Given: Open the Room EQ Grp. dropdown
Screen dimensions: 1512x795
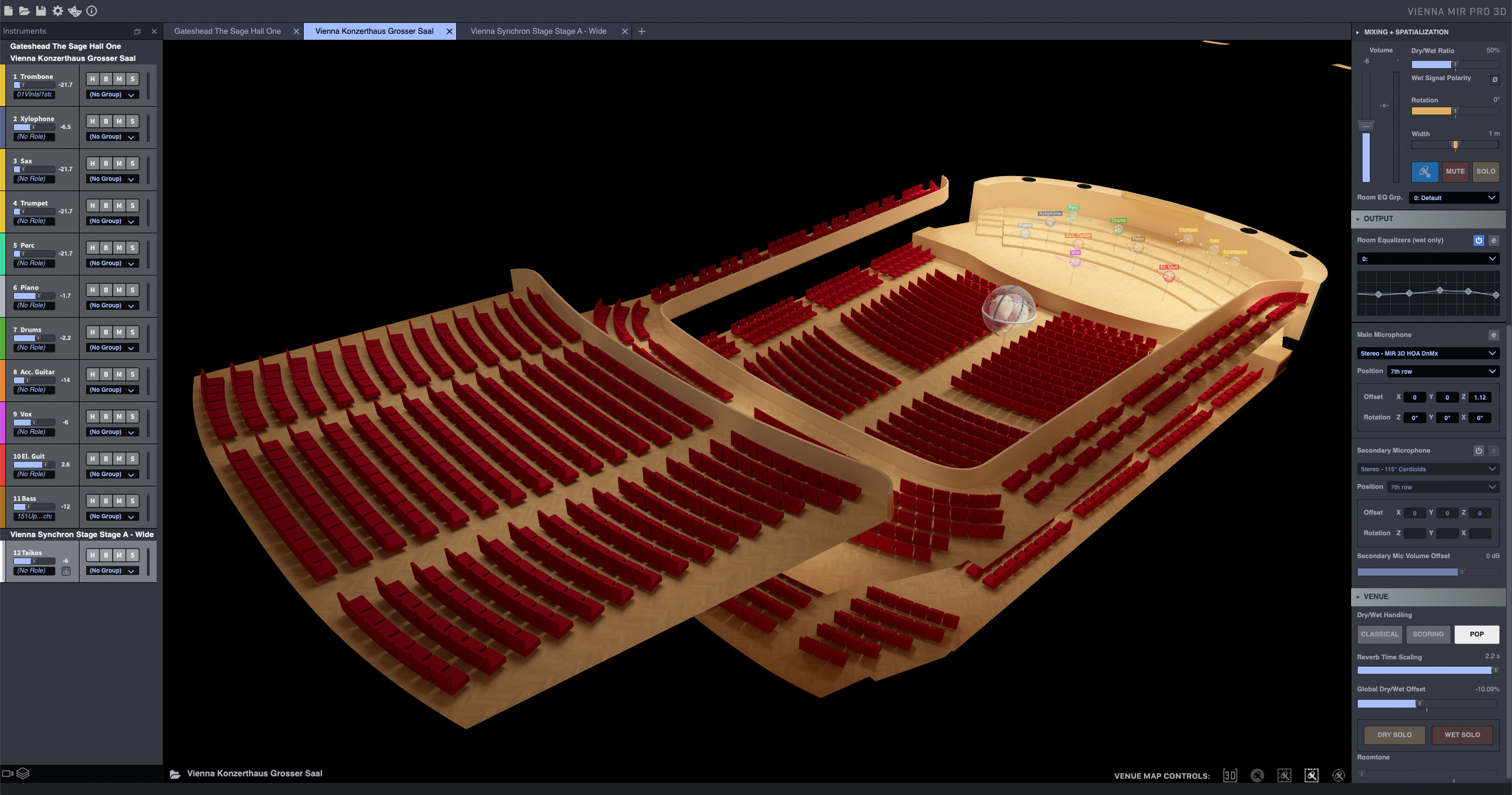Looking at the screenshot, I should [1454, 198].
